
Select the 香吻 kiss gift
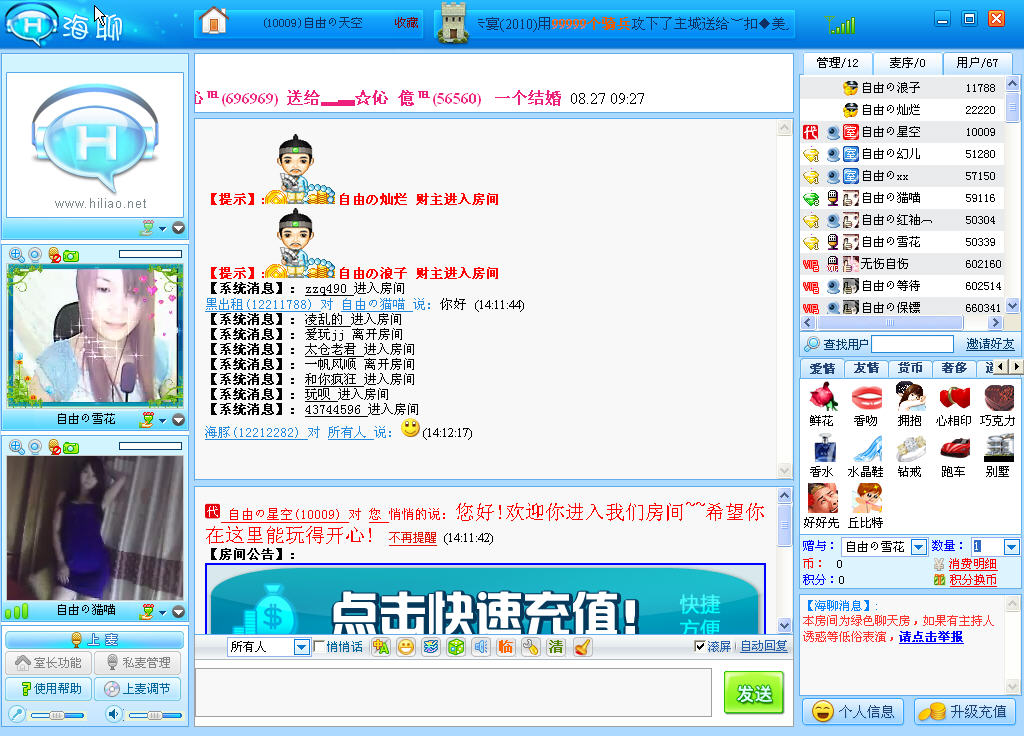tap(865, 405)
